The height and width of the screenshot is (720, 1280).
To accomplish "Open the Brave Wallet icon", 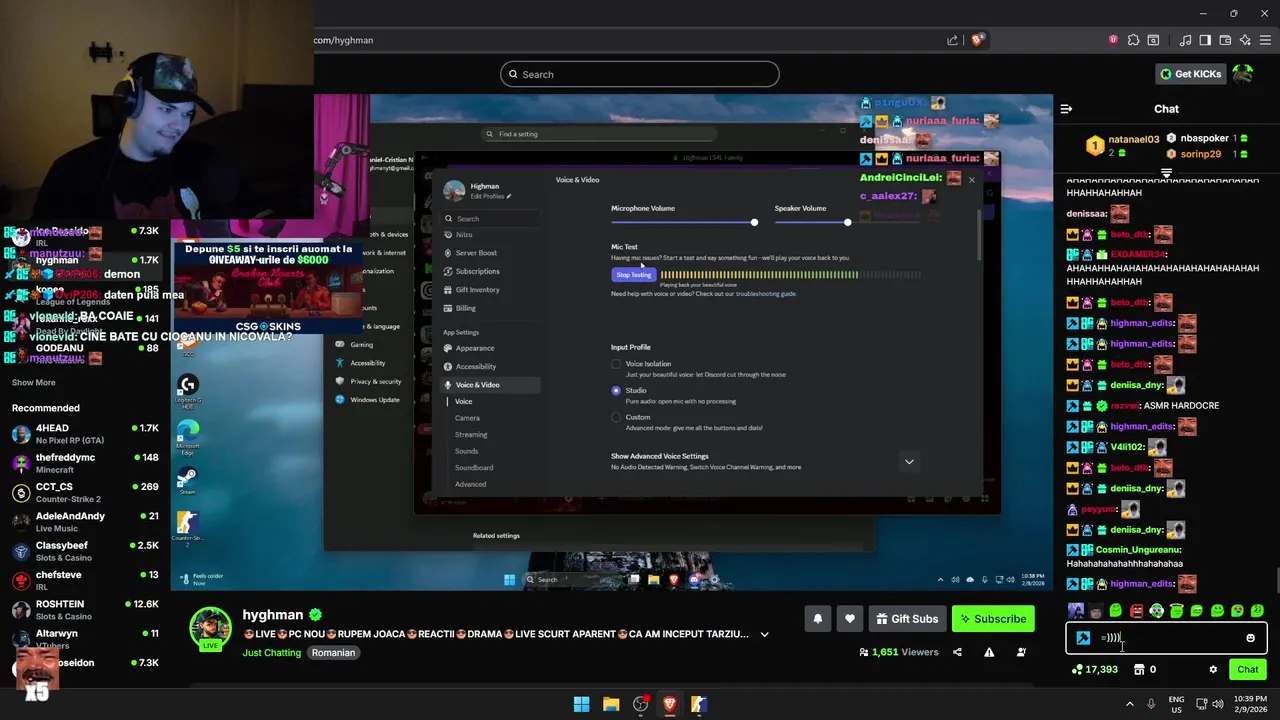I will pyautogui.click(x=1225, y=40).
